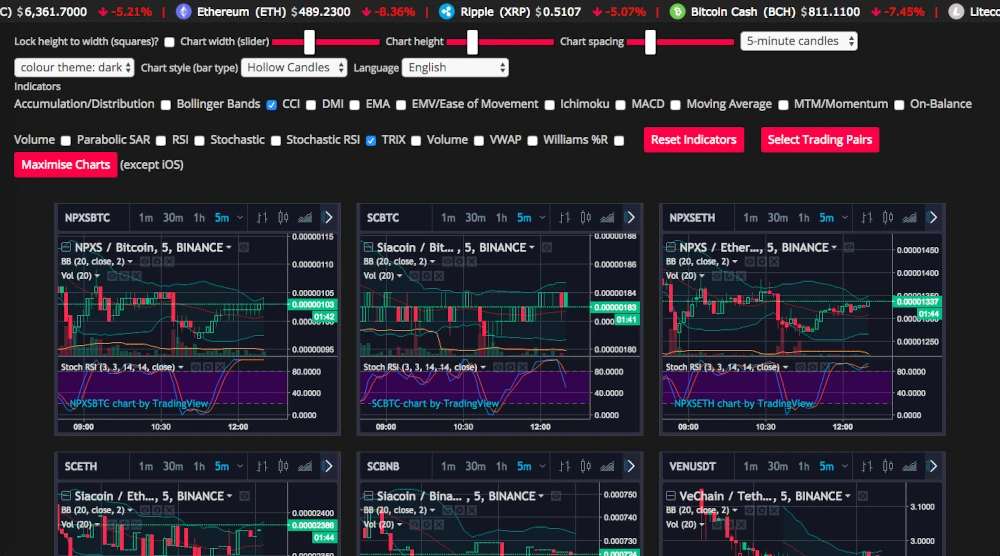
Task: Open the 5-minute candles interval dropdown
Action: point(798,41)
